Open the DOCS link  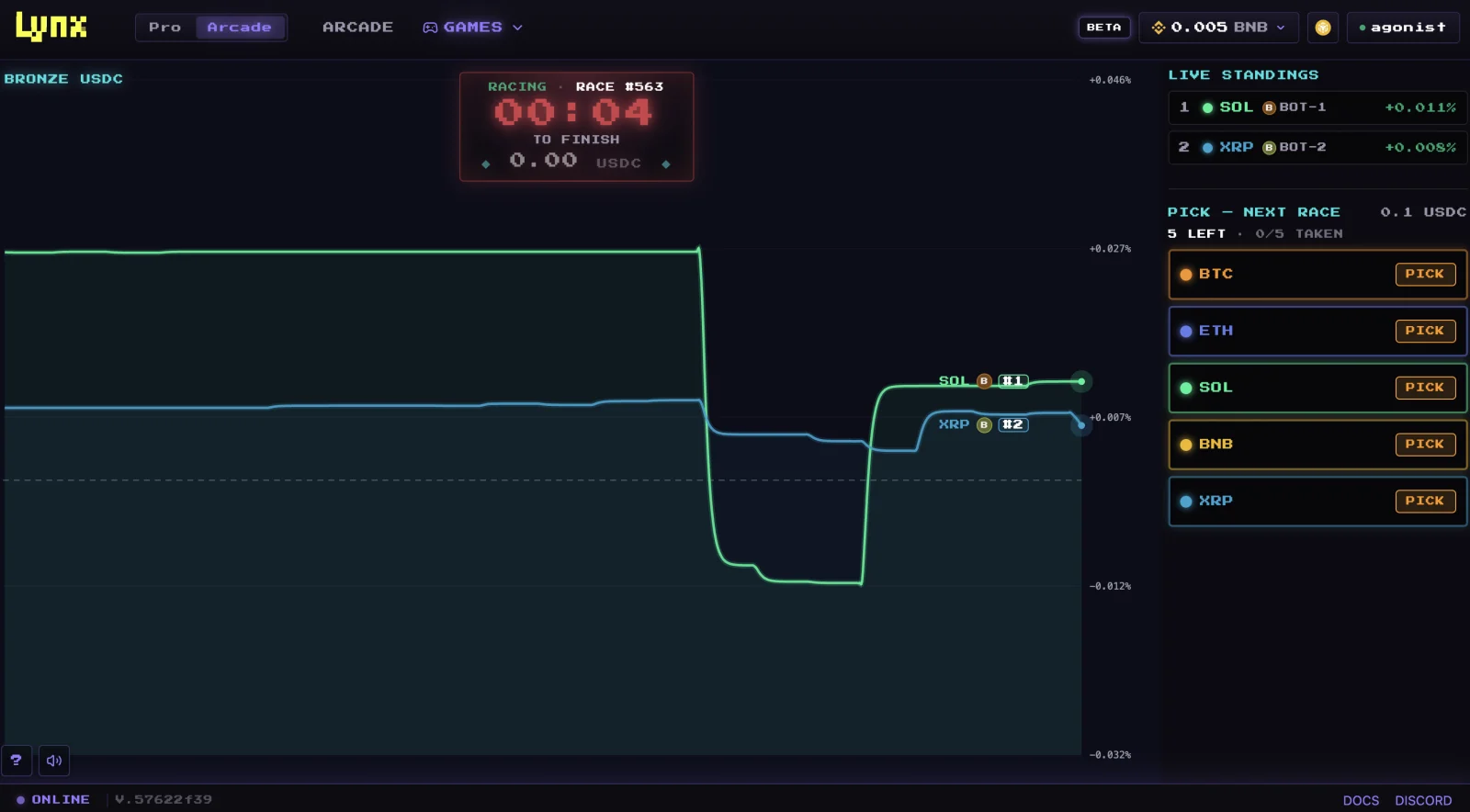coord(1361,800)
